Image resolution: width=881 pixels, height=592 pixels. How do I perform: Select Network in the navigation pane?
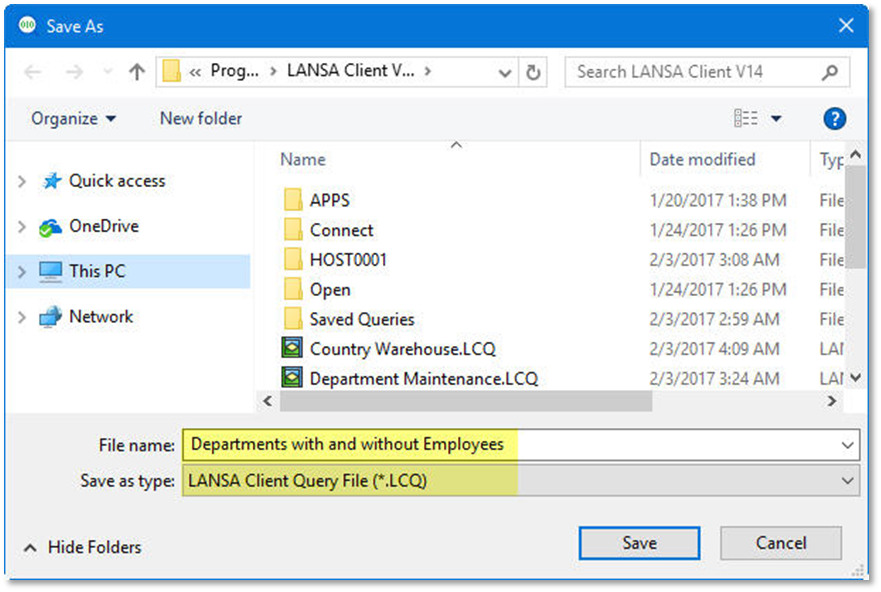coord(100,317)
